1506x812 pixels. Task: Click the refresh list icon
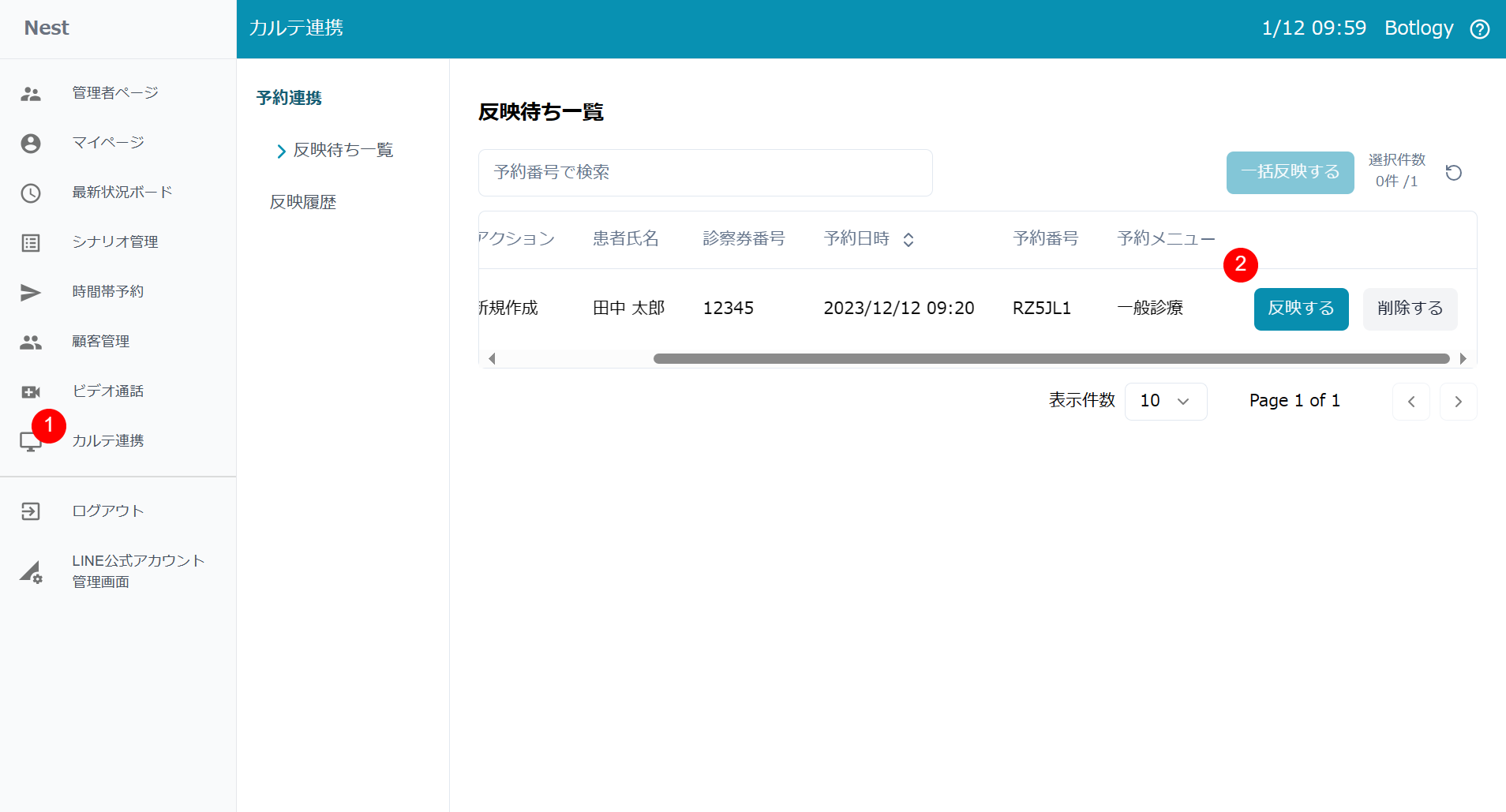(x=1453, y=173)
